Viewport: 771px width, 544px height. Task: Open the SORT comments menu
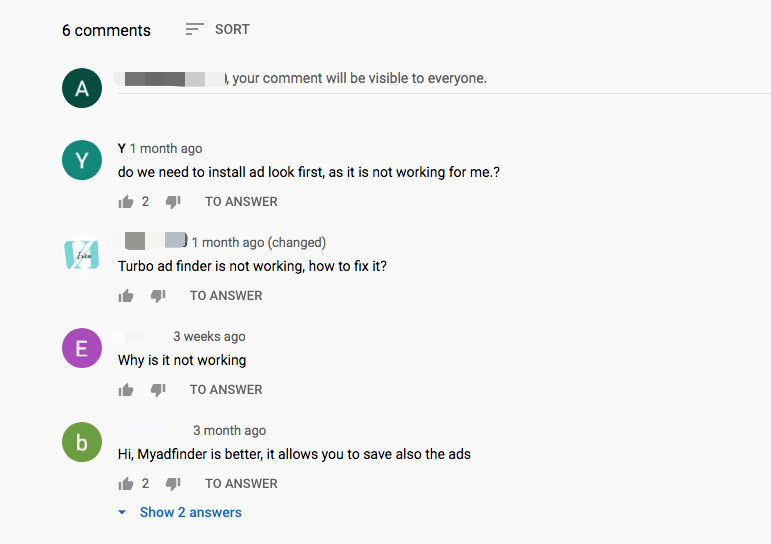(217, 30)
